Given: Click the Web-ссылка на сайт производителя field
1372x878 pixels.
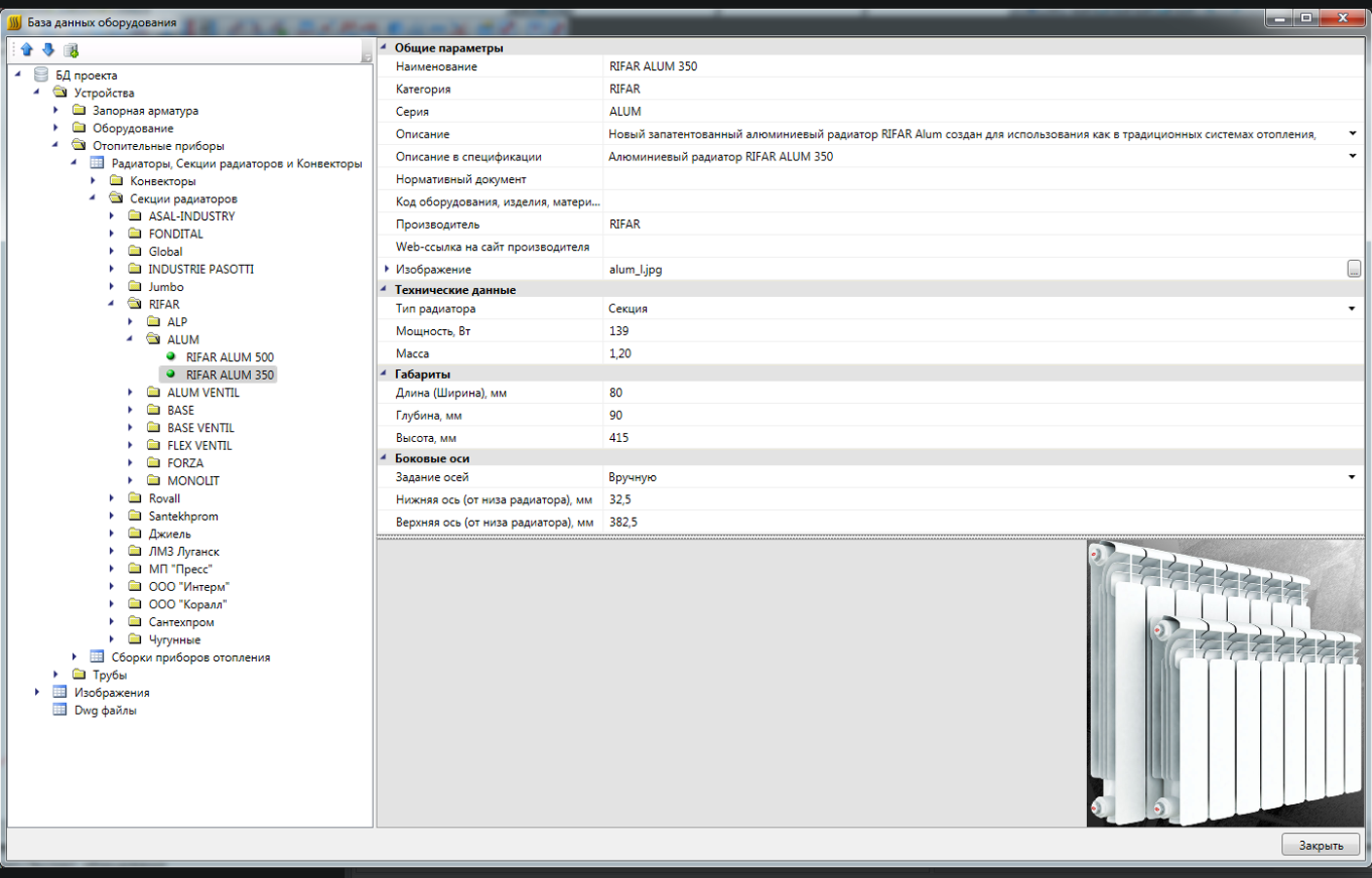Looking at the screenshot, I should point(983,246).
